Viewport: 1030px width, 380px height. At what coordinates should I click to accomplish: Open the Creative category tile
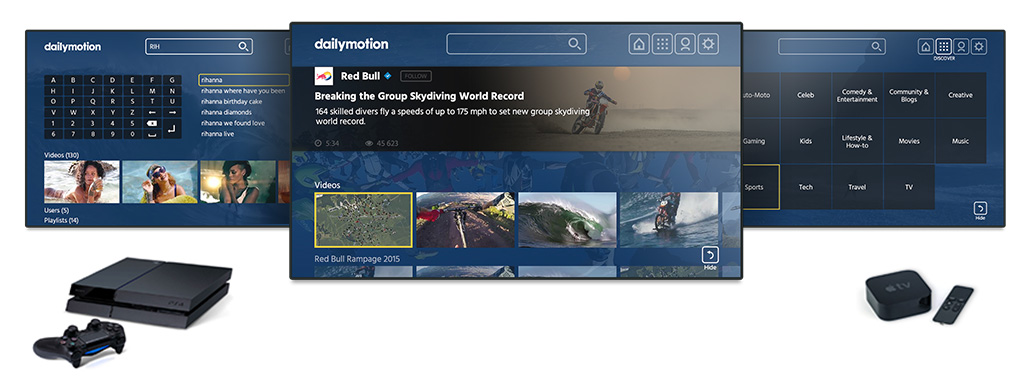[960, 95]
